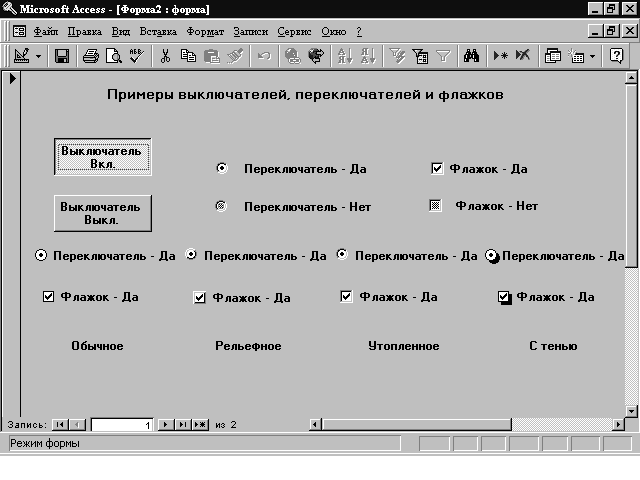
Task: Check the Флажок - Нет checkbox
Action: click(435, 205)
